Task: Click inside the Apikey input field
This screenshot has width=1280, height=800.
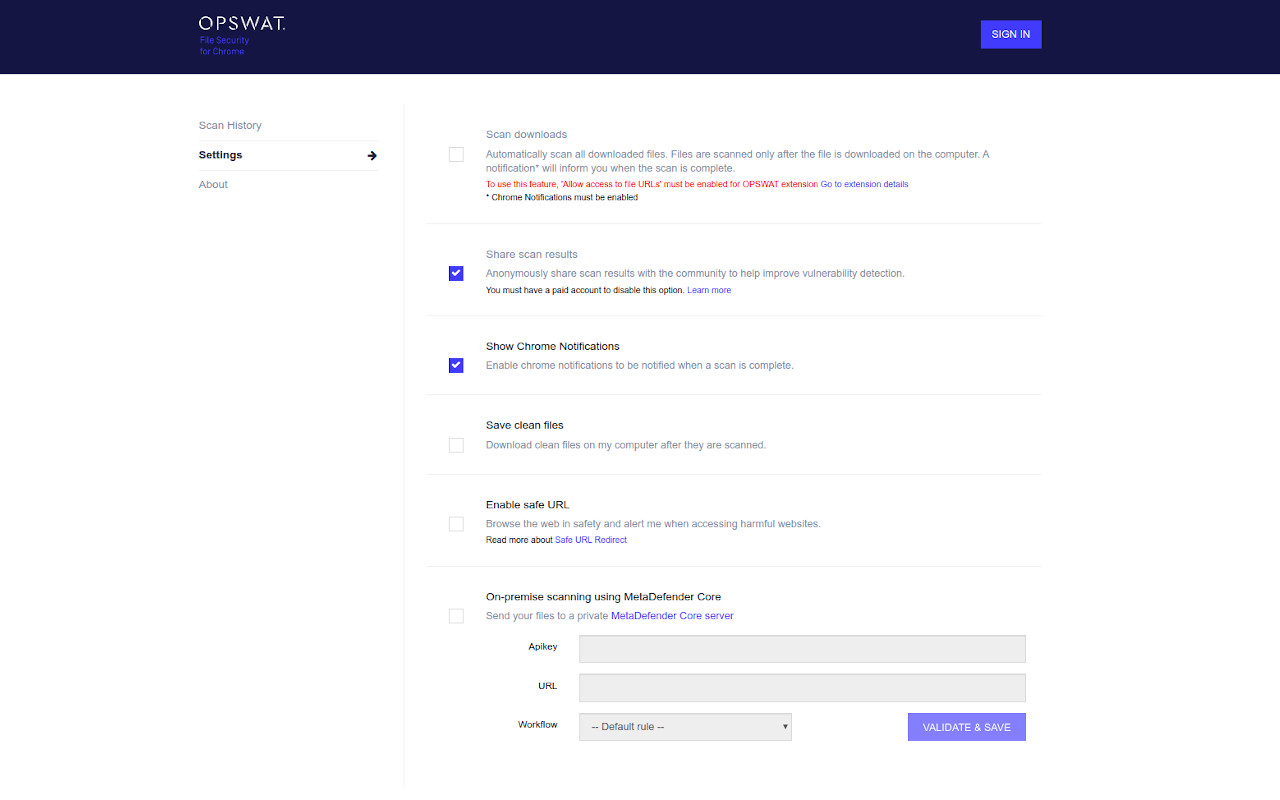Action: (x=801, y=648)
